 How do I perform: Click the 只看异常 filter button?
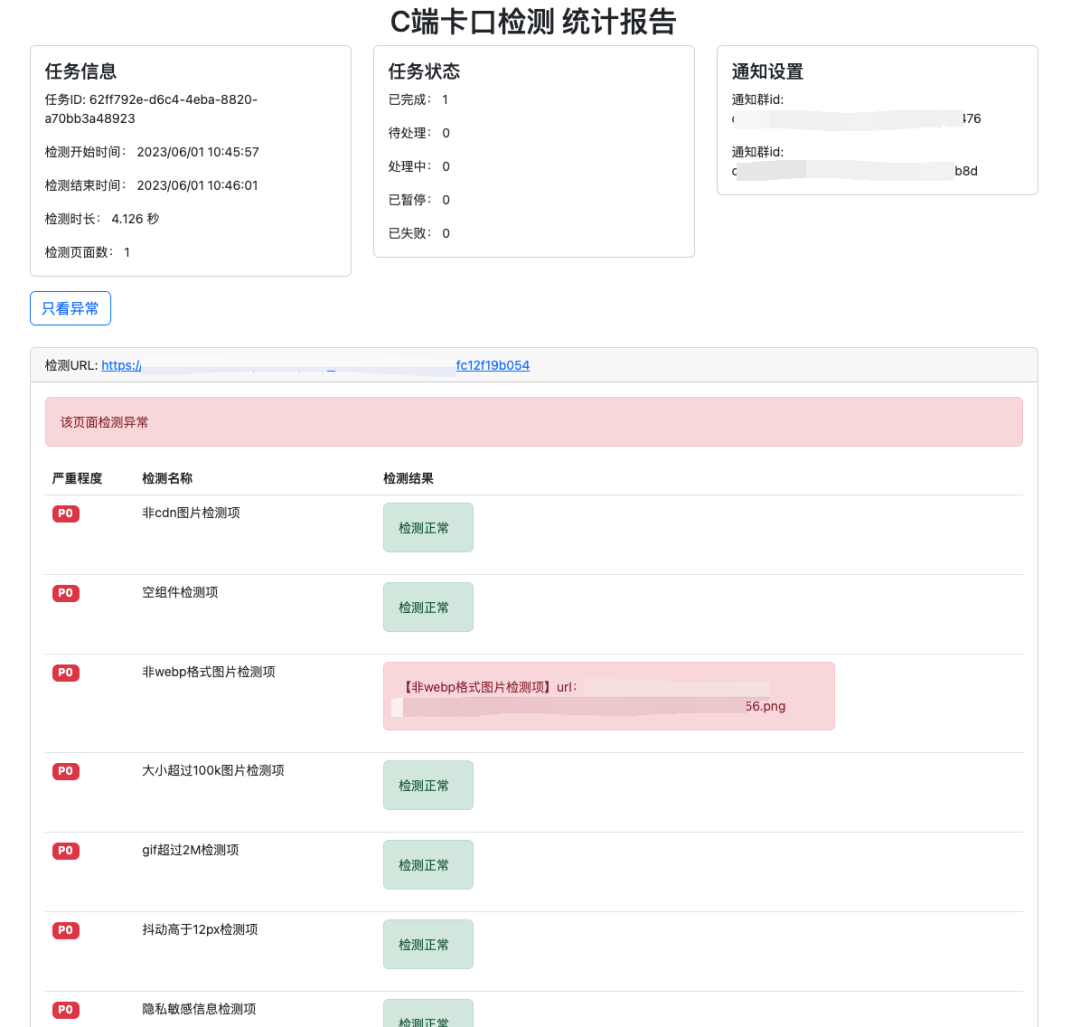70,309
